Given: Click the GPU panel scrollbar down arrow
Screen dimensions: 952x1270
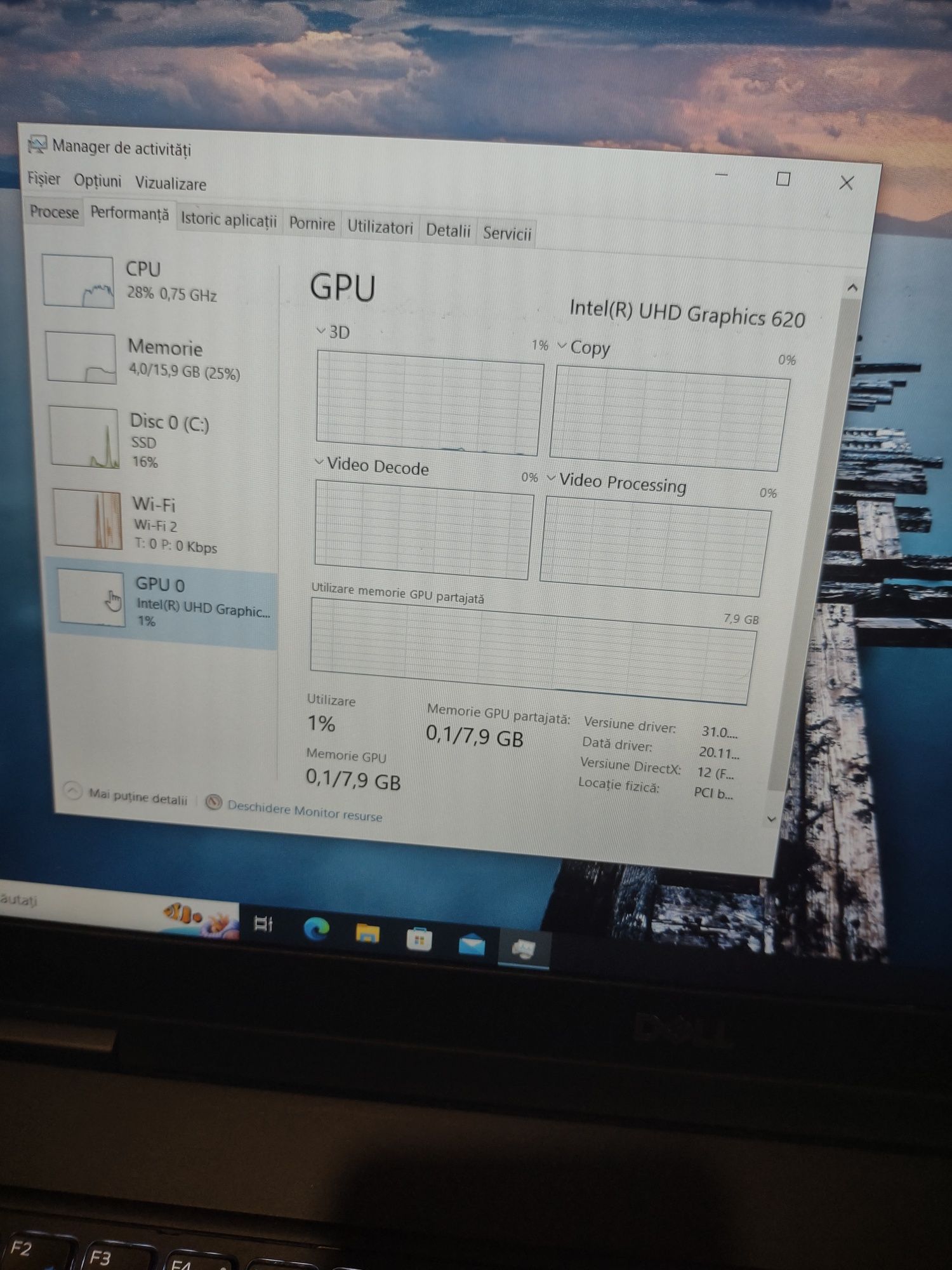Looking at the screenshot, I should (x=772, y=819).
